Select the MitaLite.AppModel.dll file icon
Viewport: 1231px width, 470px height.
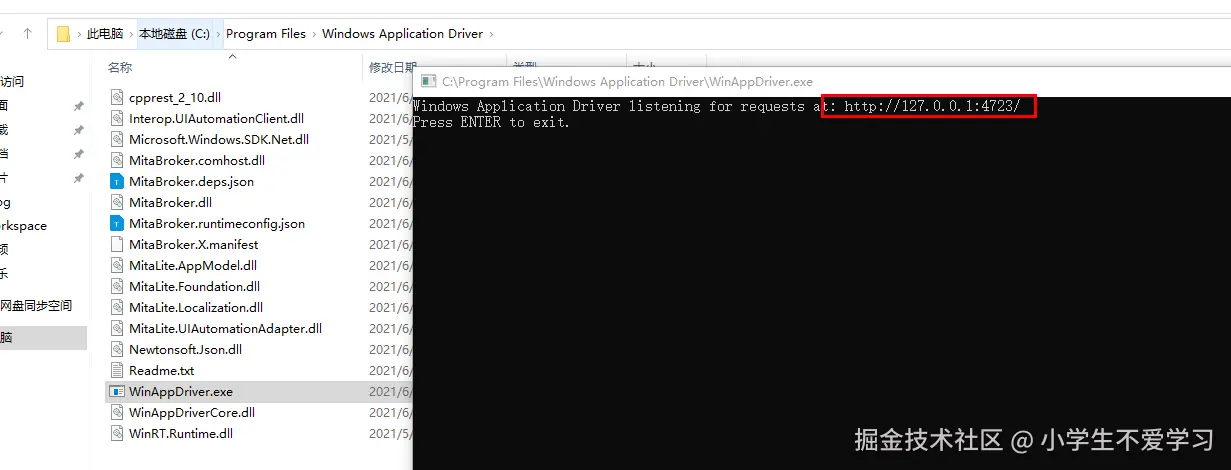pyautogui.click(x=117, y=265)
